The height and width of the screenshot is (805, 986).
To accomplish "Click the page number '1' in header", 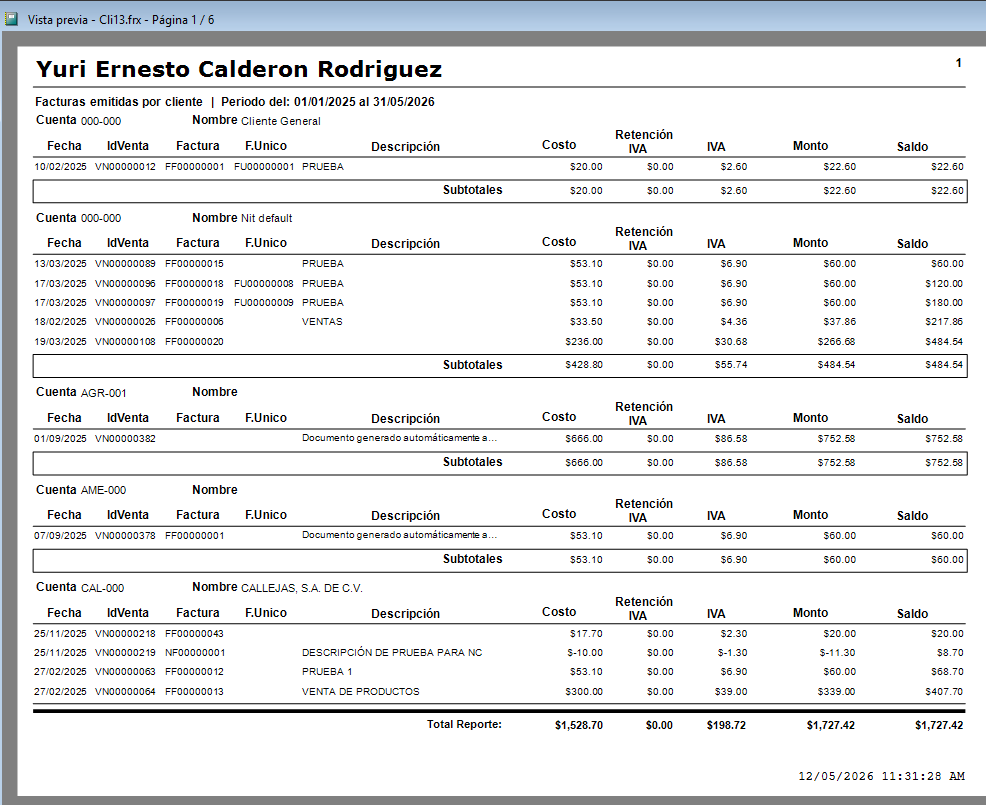I will coord(958,63).
